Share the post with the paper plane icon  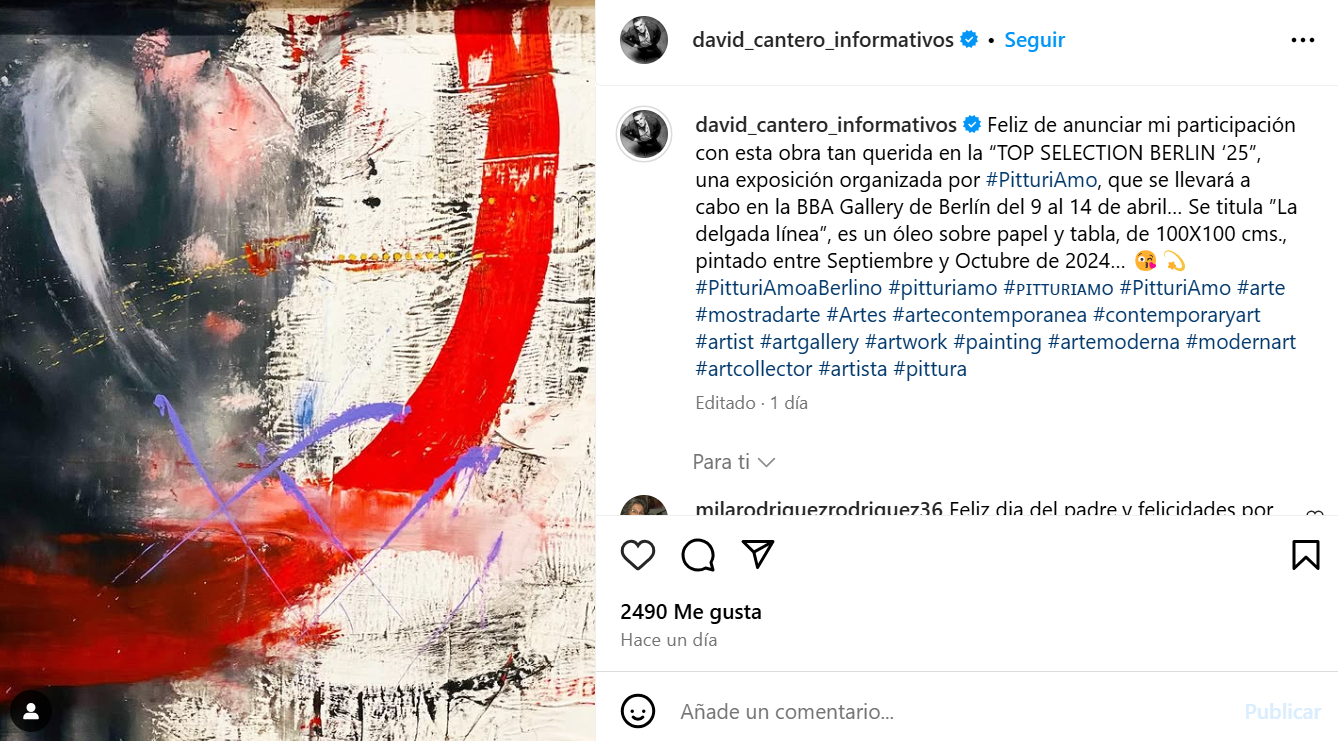(758, 555)
